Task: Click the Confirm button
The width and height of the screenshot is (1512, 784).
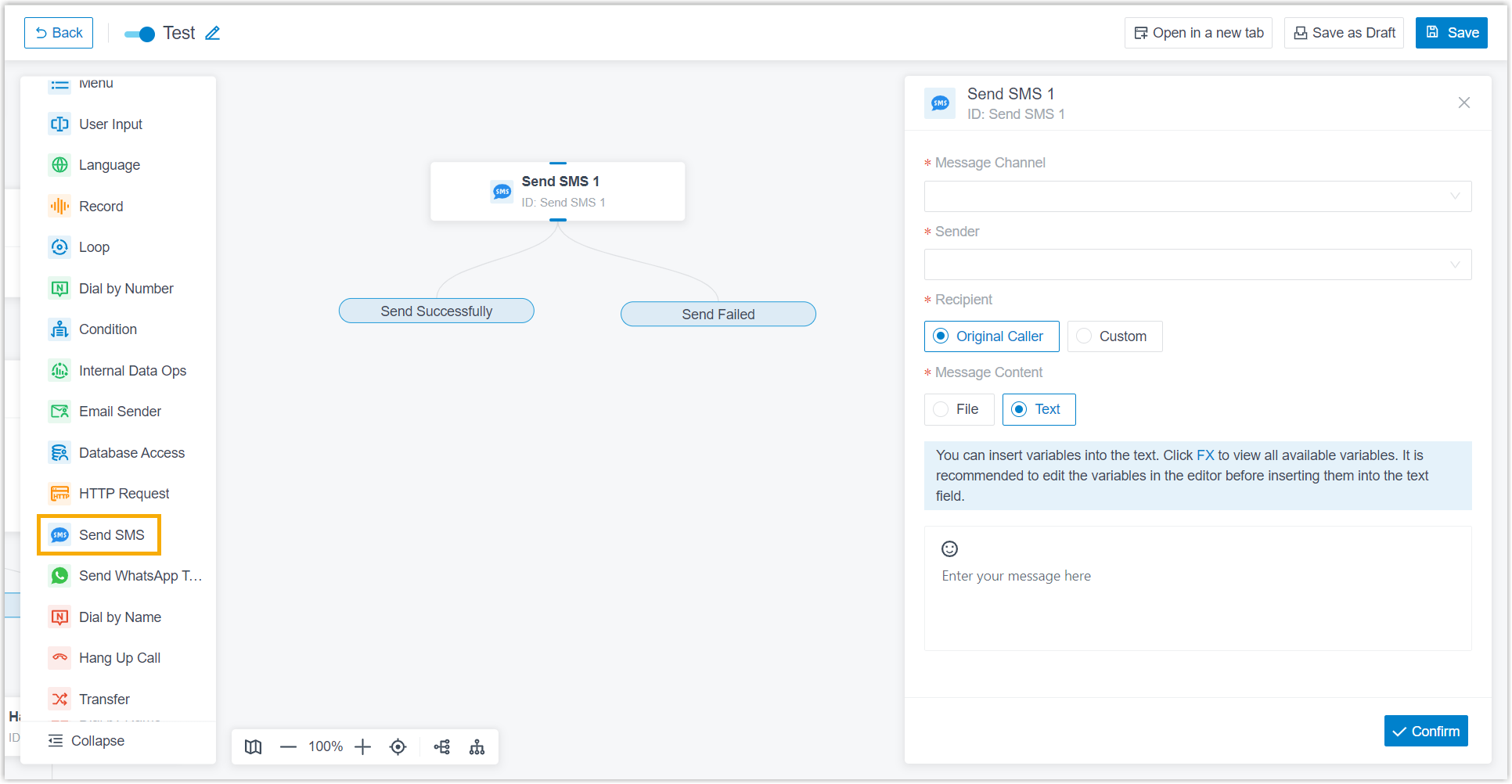Action: click(1425, 731)
